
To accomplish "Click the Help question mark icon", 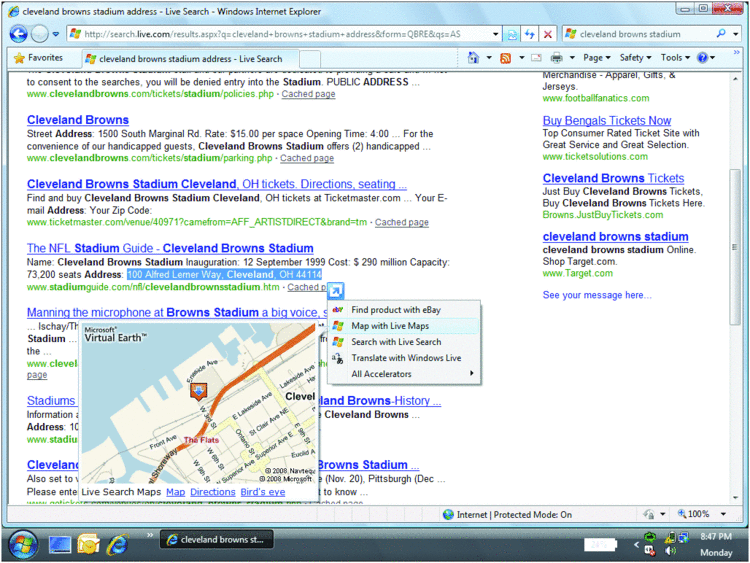I will [x=703, y=58].
